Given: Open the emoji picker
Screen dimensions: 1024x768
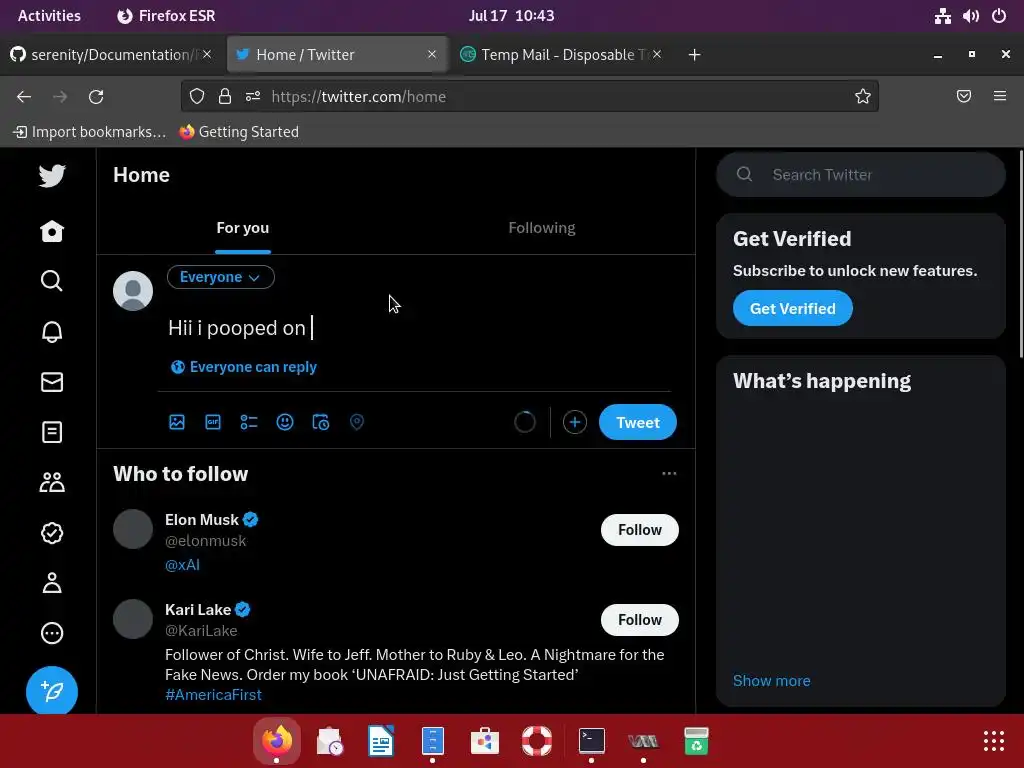Looking at the screenshot, I should (x=285, y=422).
